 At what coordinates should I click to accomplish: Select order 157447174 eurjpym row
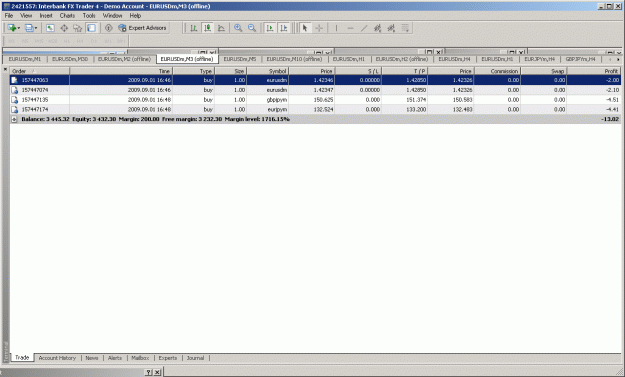coord(315,109)
